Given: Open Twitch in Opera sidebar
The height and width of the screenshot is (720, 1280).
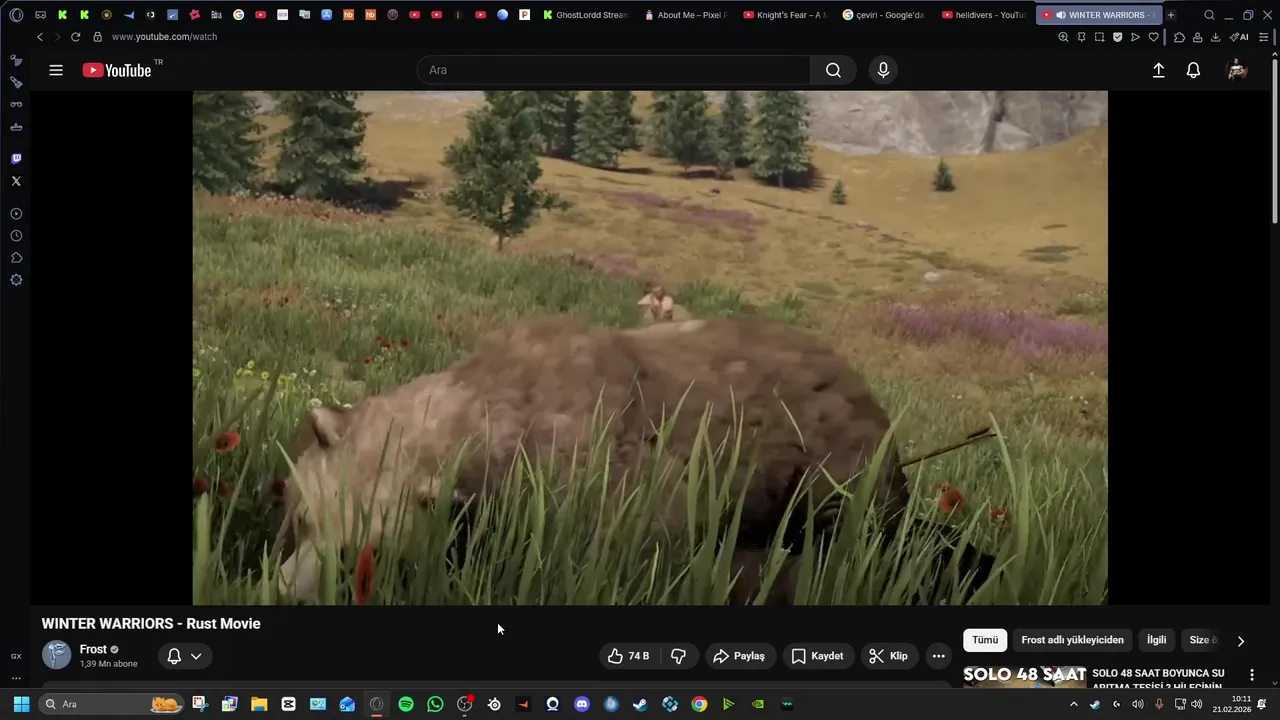Looking at the screenshot, I should (16, 159).
